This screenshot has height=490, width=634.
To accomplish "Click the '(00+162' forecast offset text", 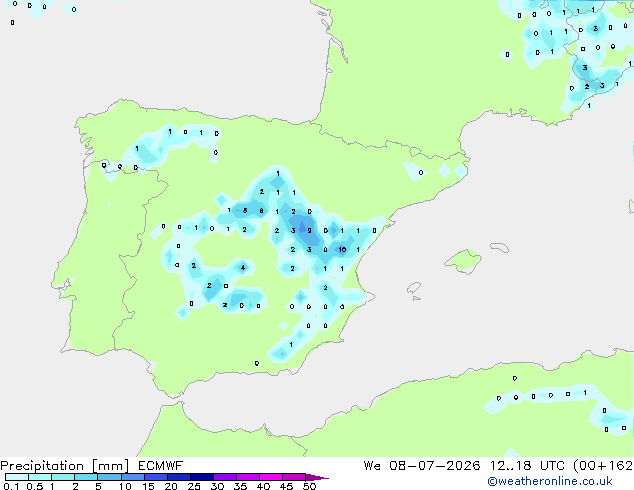I will coord(603,466).
